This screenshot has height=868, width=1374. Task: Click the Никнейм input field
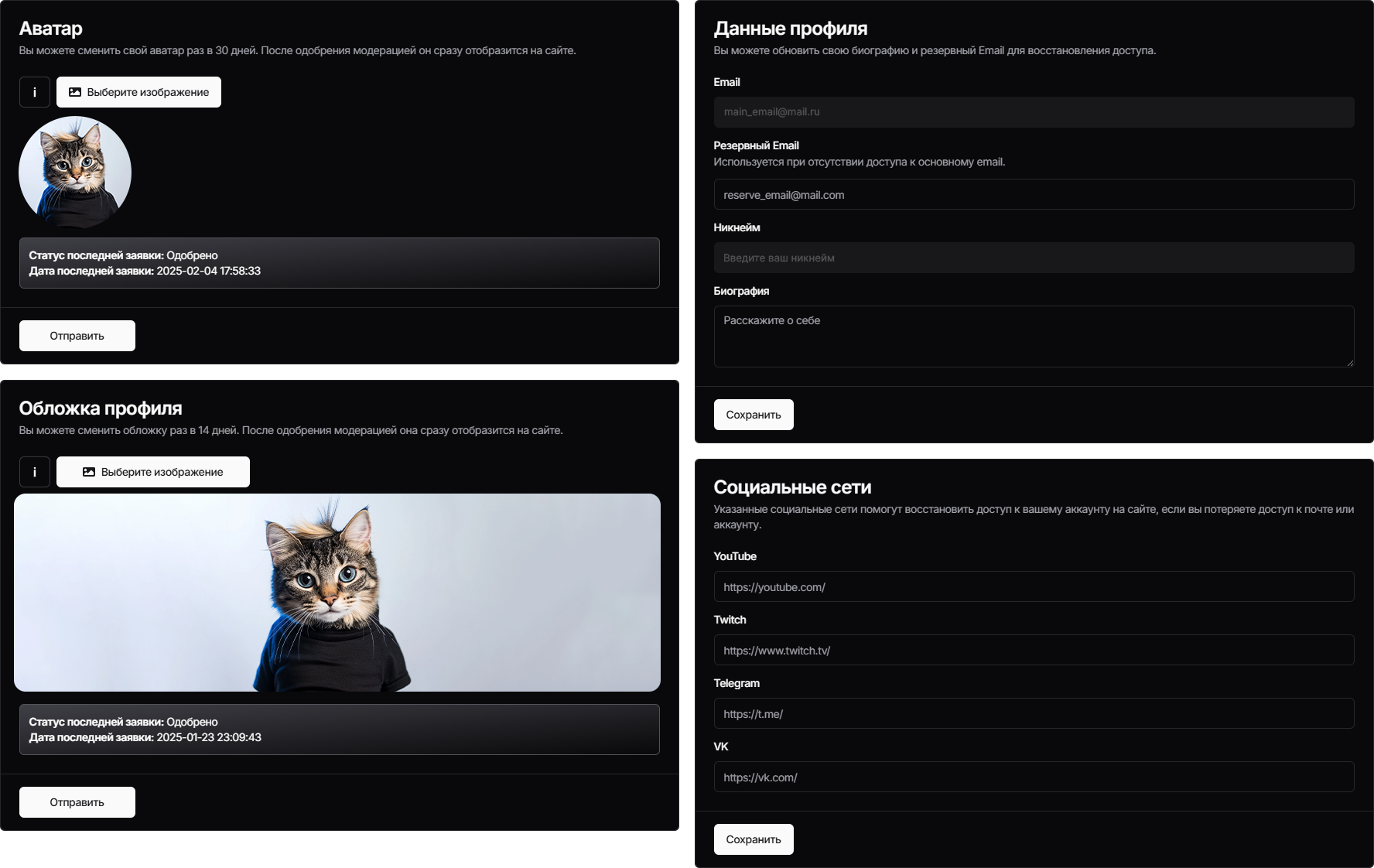pyautogui.click(x=1034, y=258)
